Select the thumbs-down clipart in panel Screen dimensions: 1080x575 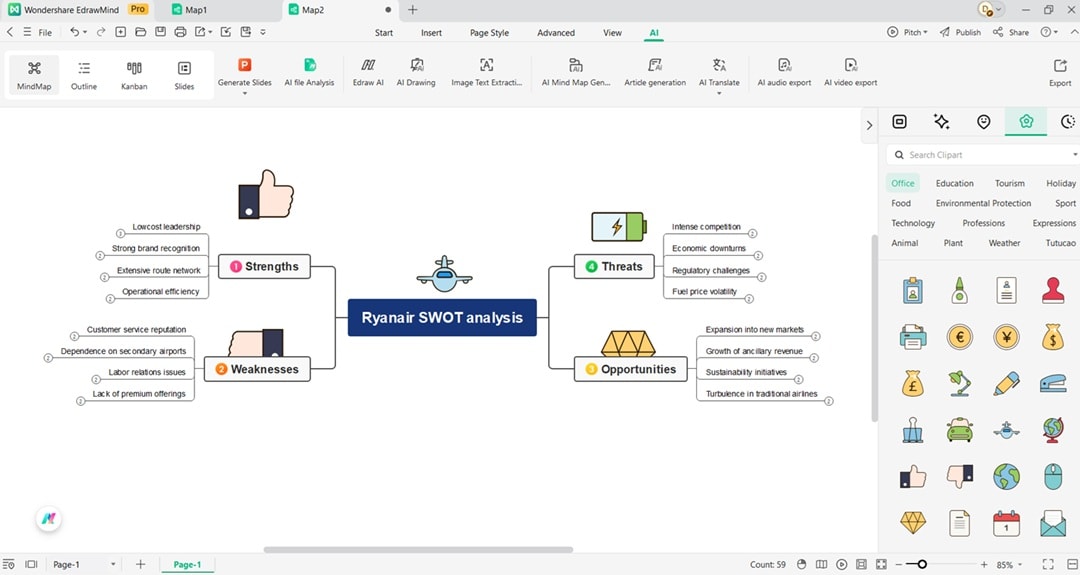pyautogui.click(x=959, y=476)
